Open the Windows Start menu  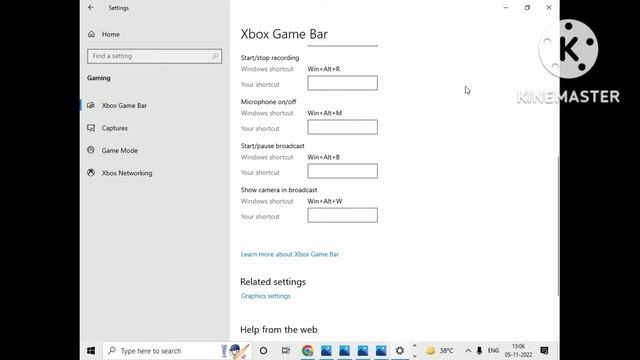(x=91, y=351)
